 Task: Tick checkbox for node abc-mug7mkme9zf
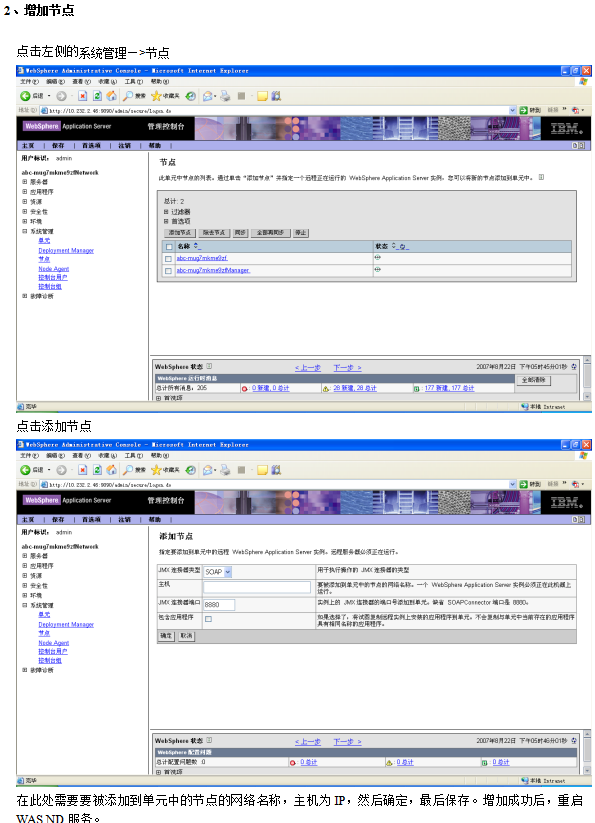click(x=168, y=259)
